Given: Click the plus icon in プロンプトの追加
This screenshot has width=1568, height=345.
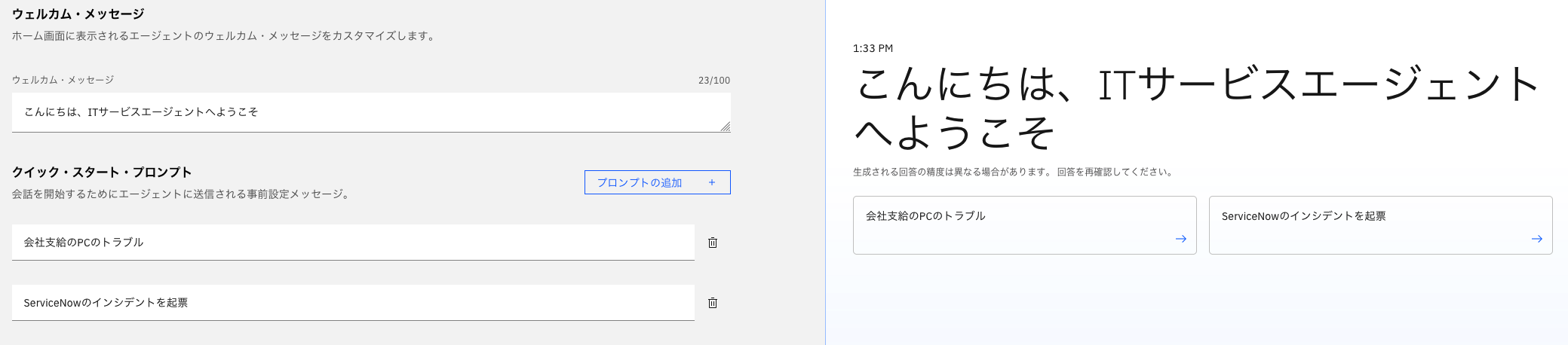Looking at the screenshot, I should pos(711,182).
